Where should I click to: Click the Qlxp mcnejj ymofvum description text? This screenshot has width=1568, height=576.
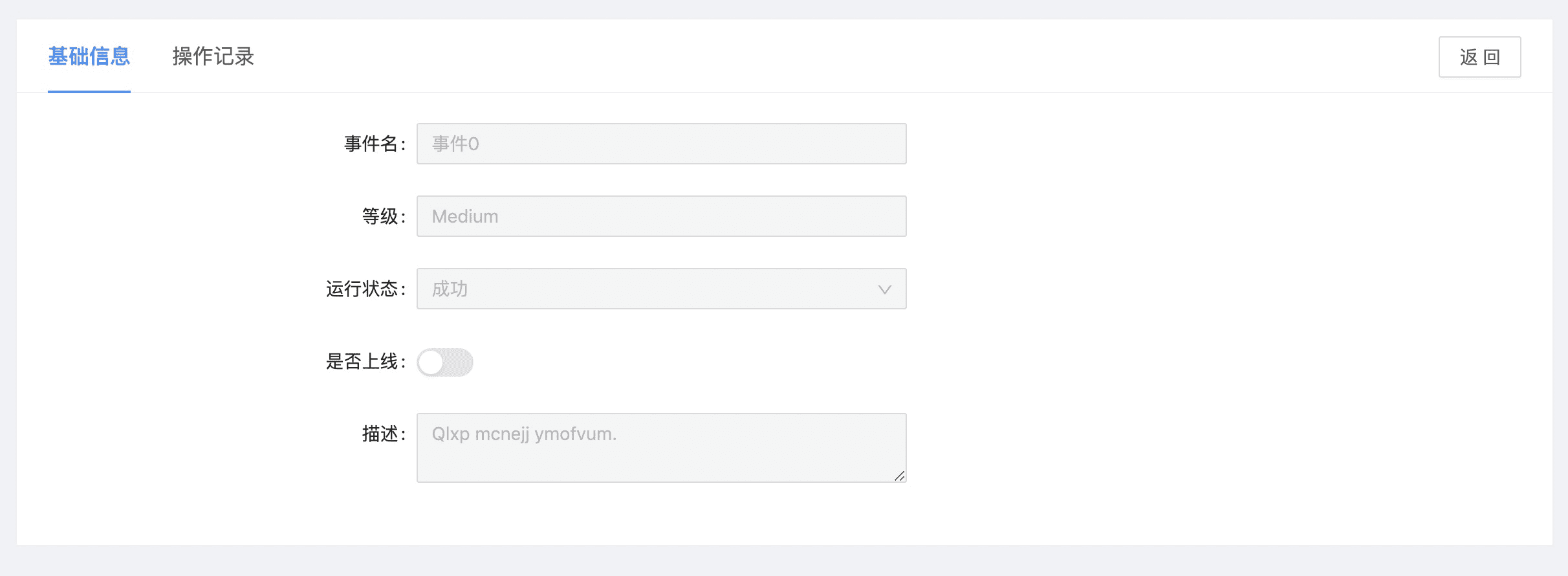pos(524,434)
